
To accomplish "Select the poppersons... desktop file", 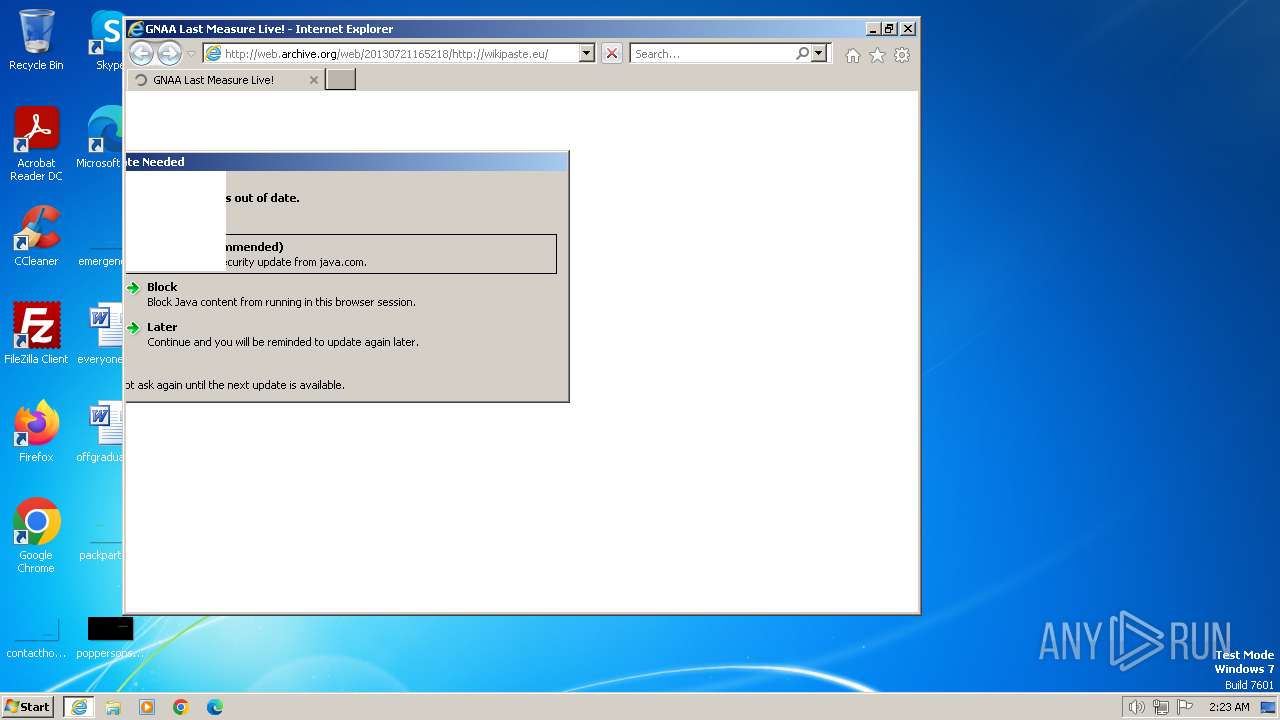I will click(110, 638).
